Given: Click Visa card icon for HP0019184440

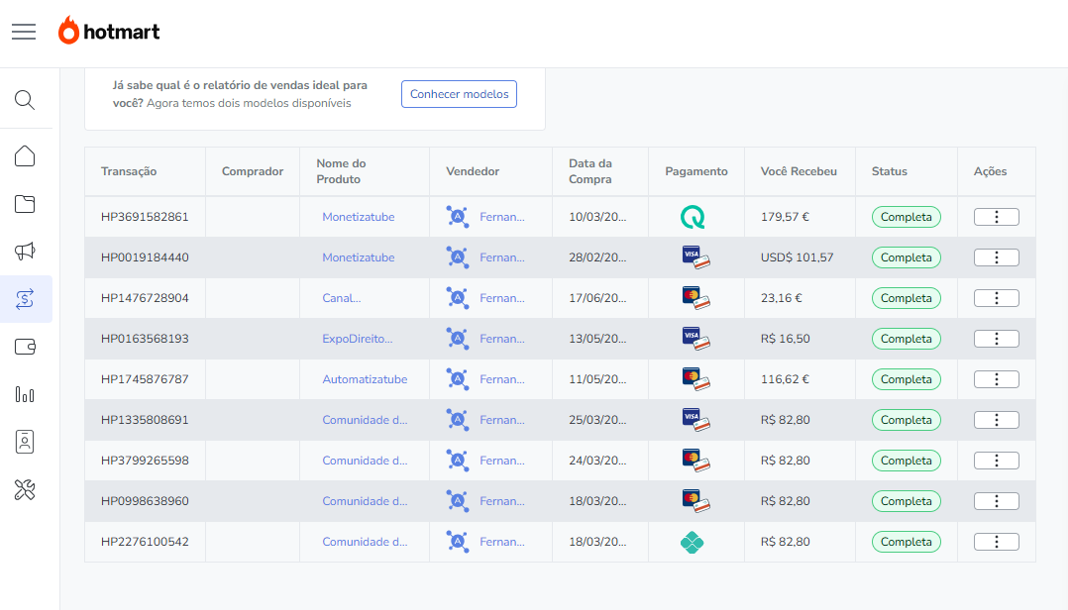Looking at the screenshot, I should click(695, 257).
